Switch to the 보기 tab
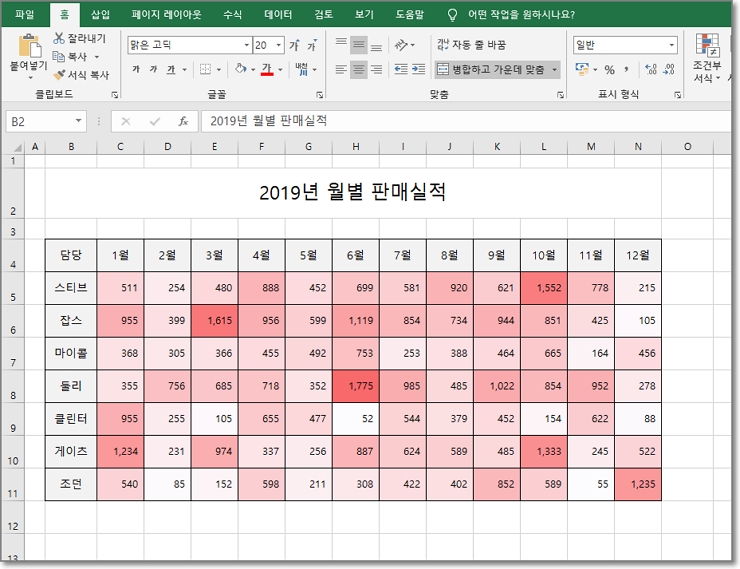This screenshot has width=740, height=569. coord(364,15)
